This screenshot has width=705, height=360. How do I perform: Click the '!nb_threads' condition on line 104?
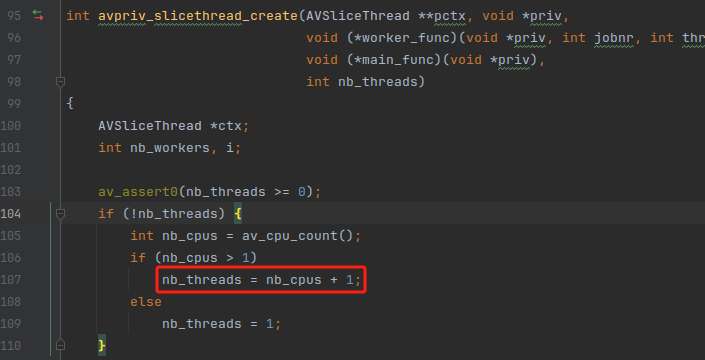[174, 214]
